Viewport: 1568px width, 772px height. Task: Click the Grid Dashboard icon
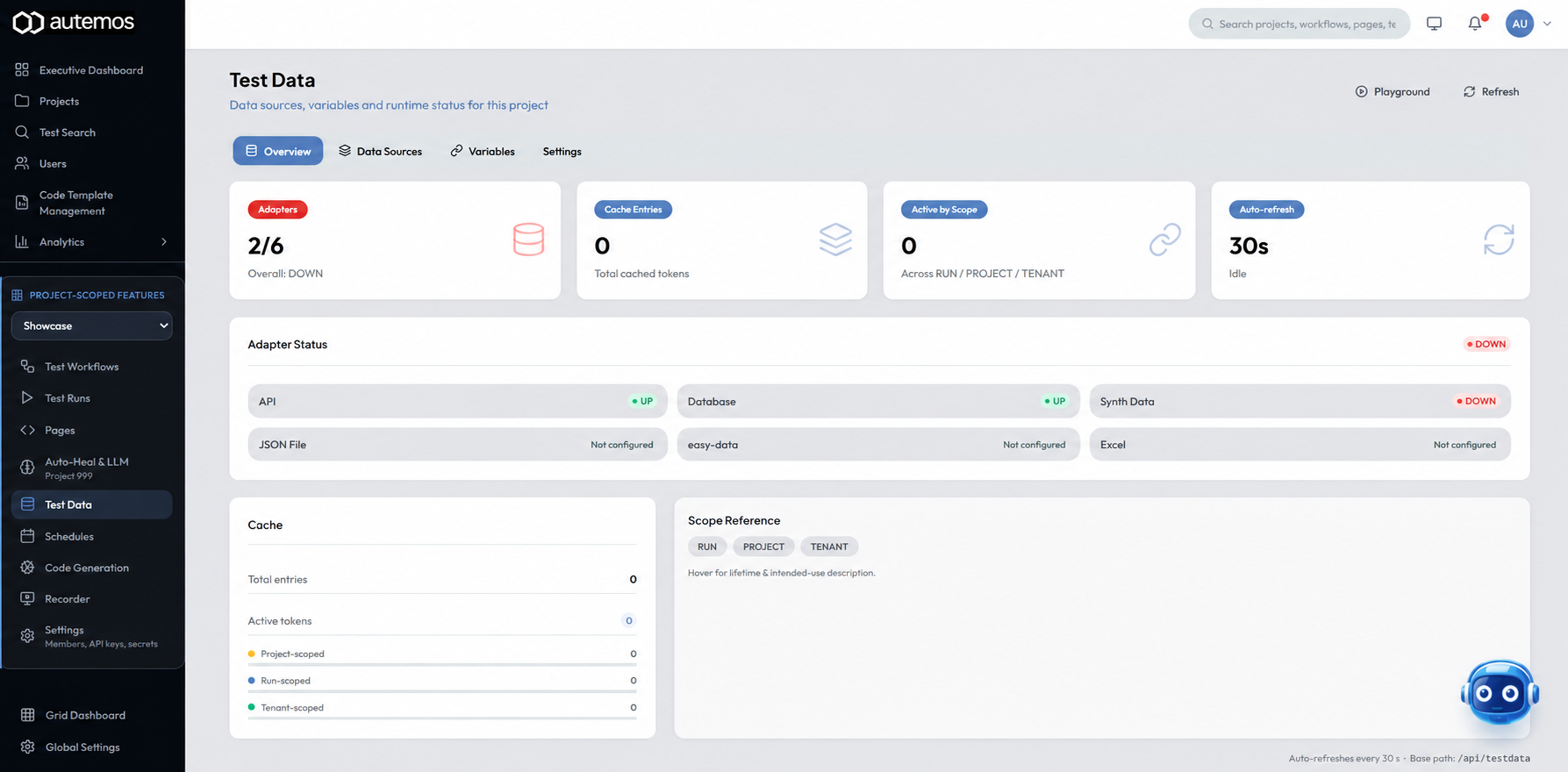[27, 715]
